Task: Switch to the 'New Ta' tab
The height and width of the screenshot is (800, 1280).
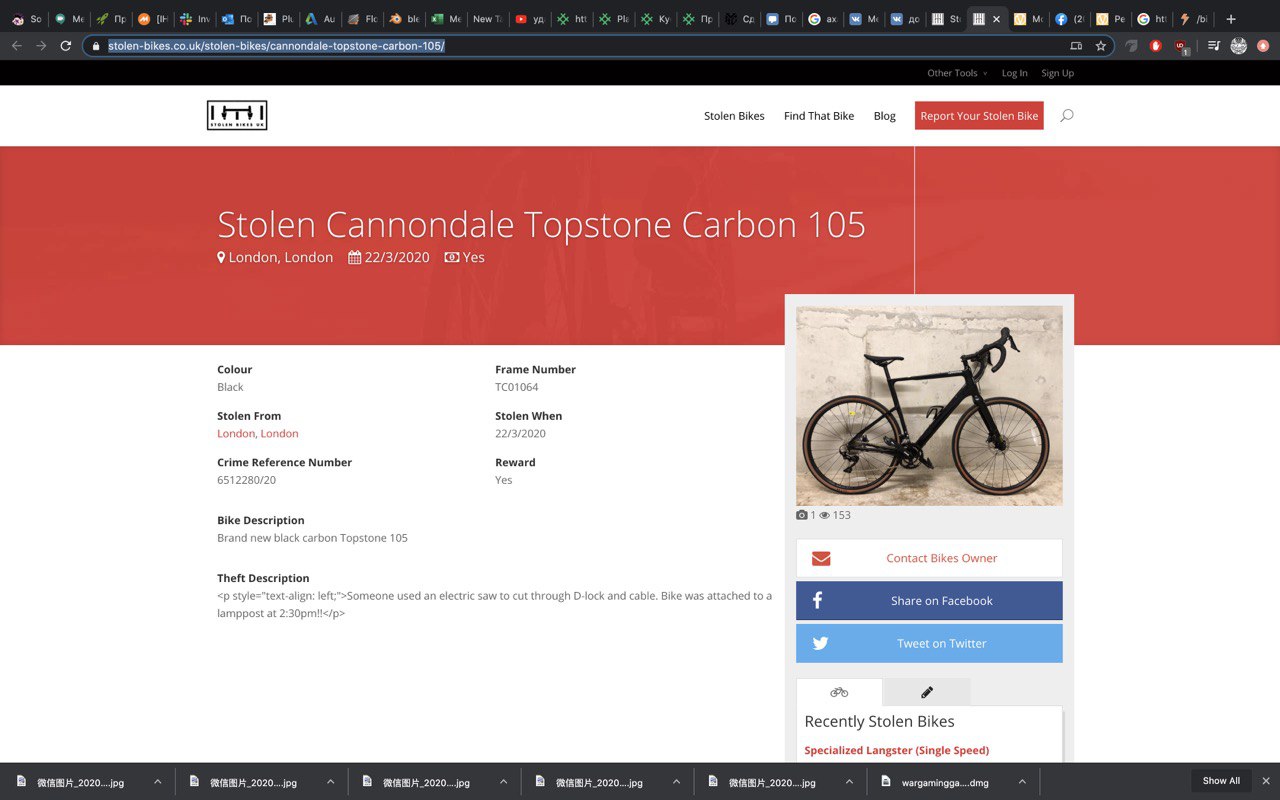Action: pos(489,19)
